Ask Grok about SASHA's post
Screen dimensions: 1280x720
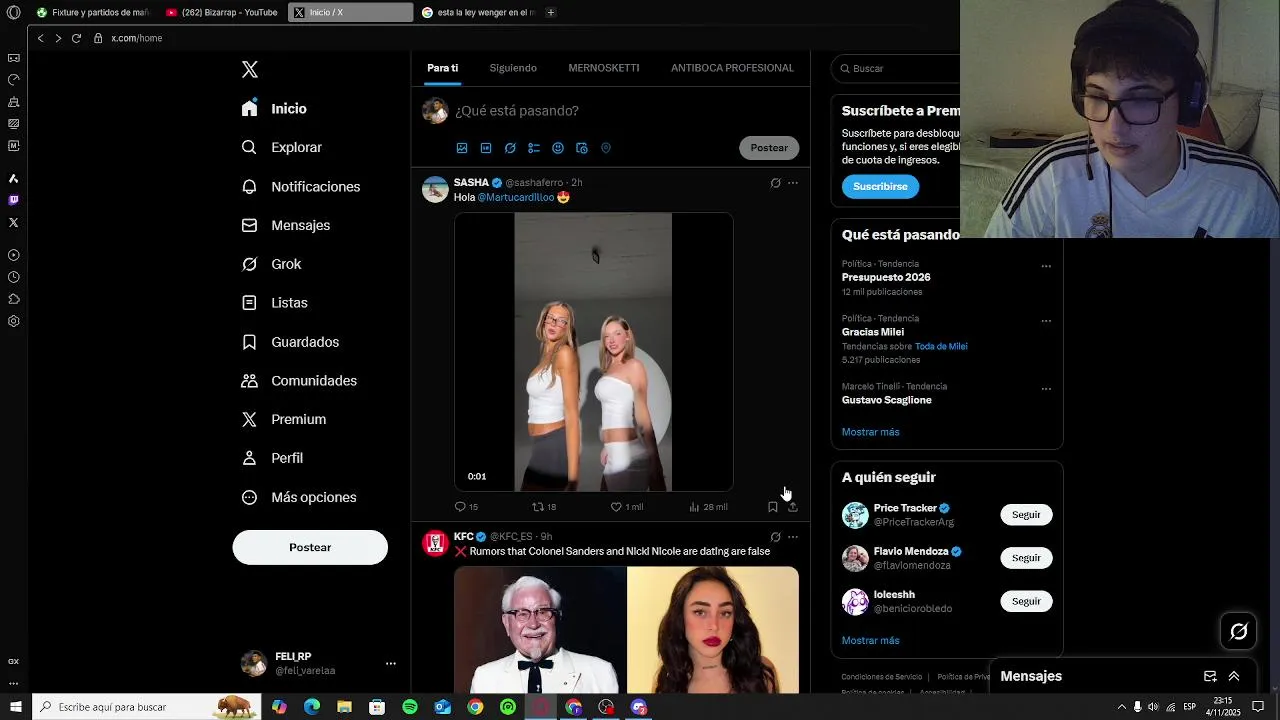[775, 183]
